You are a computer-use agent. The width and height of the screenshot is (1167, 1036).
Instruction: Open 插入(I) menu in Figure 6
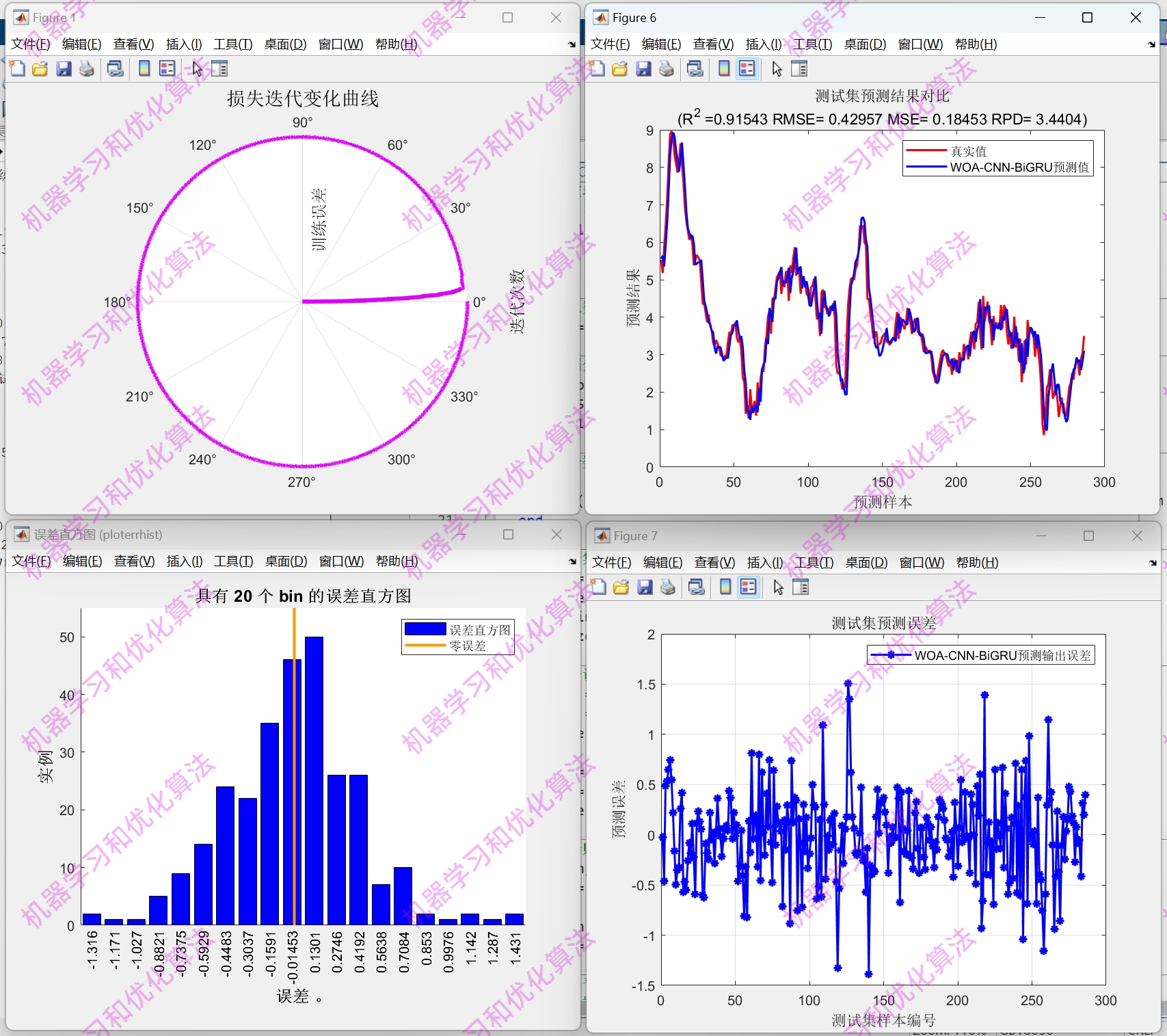pos(764,44)
